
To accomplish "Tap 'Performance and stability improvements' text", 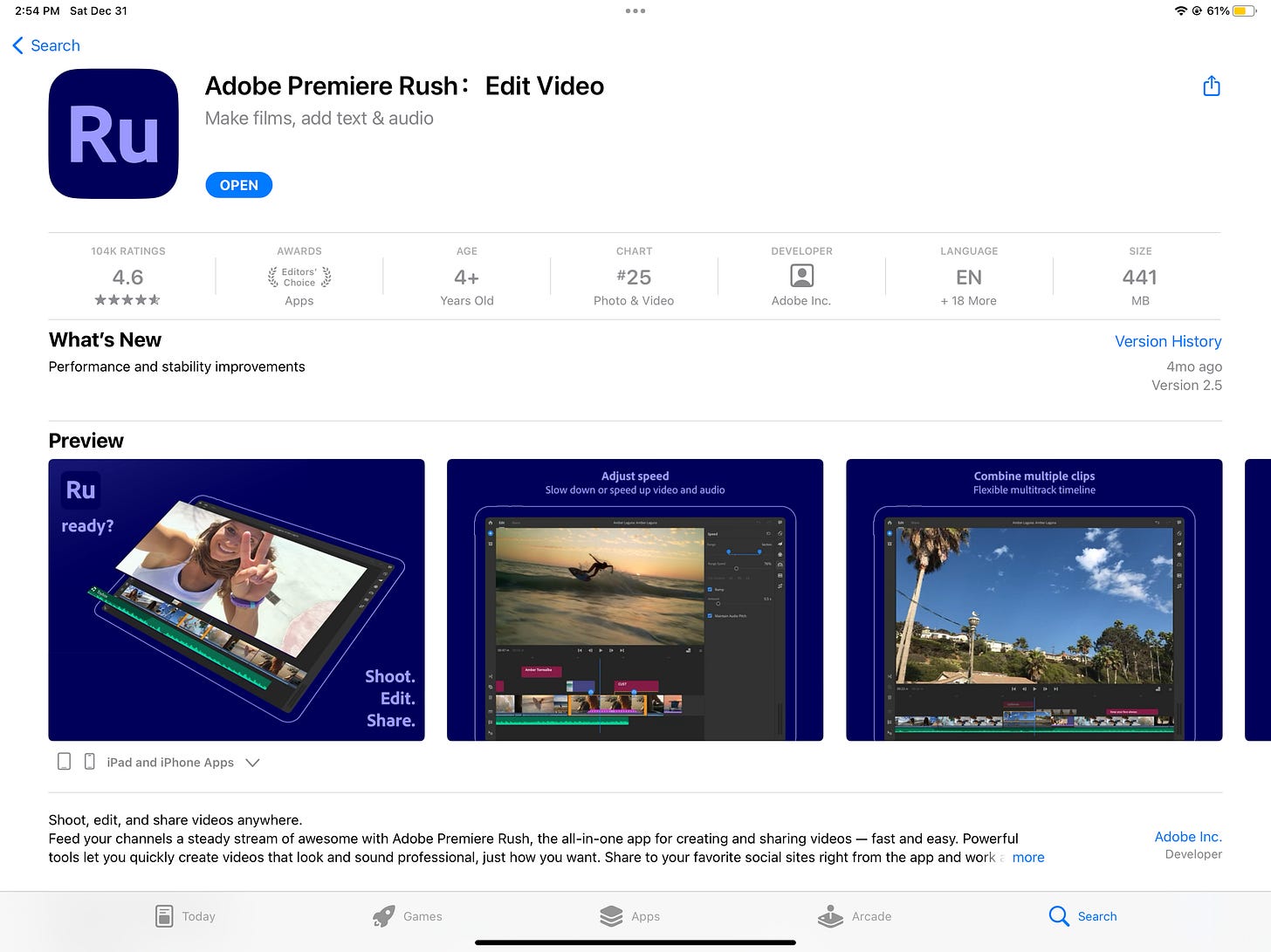I will pos(177,366).
